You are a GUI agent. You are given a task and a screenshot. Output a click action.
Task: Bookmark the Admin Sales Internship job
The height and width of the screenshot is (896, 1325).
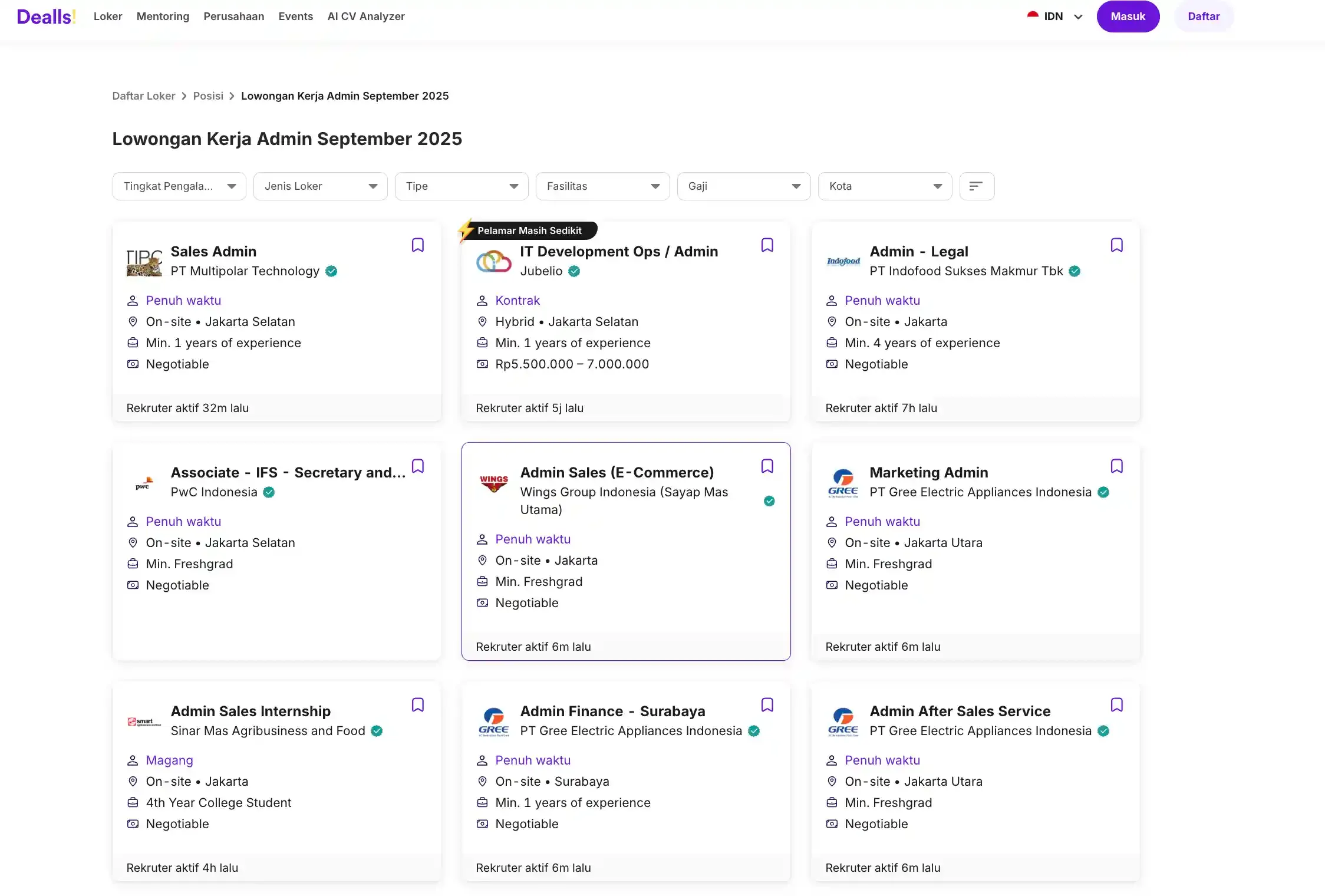pyautogui.click(x=418, y=705)
